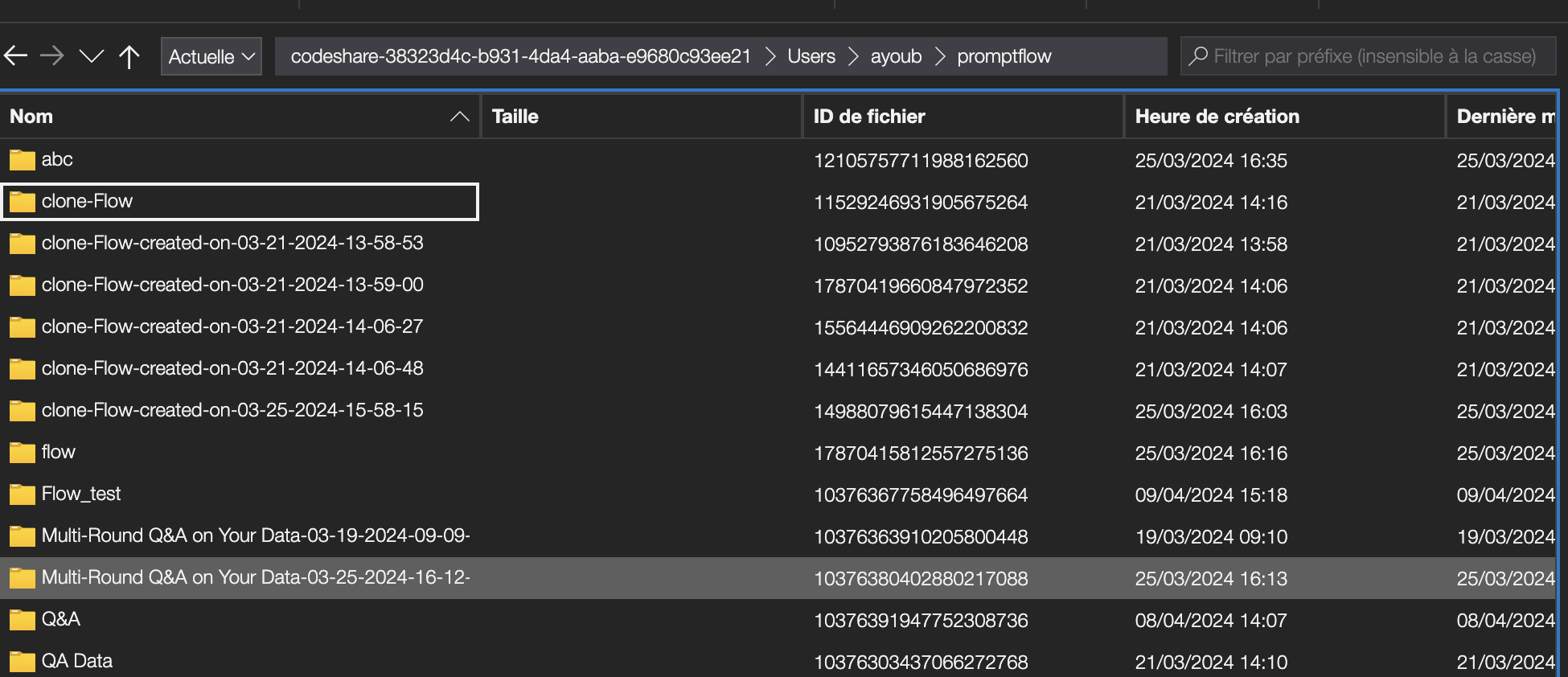The height and width of the screenshot is (677, 1568).
Task: Select clone-Flow-created-on-03-21-2024-14-06-48 name
Action: [232, 368]
